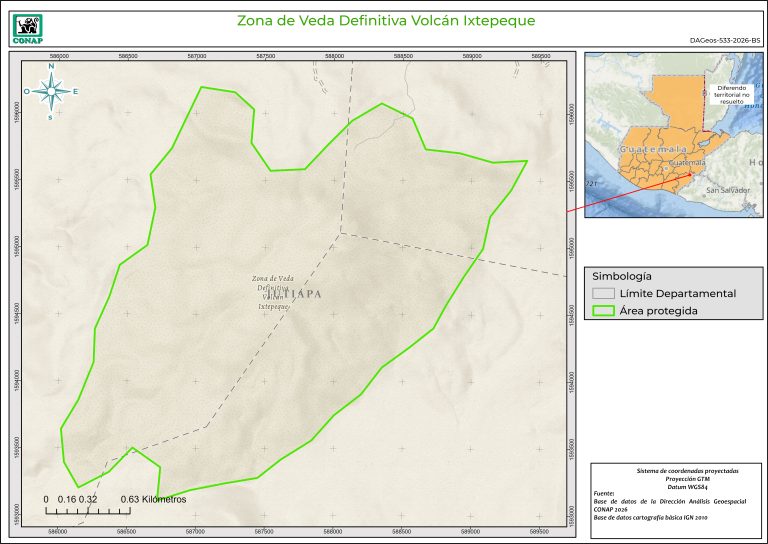This screenshot has width=768, height=544.
Task: Click the Diferendo territorial no resuelto callout
Action: (x=735, y=95)
